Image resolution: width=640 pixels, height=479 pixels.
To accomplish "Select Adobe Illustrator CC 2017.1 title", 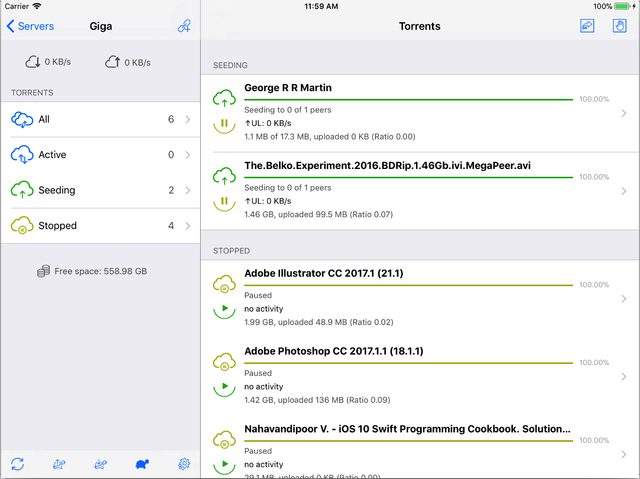I will (324, 273).
